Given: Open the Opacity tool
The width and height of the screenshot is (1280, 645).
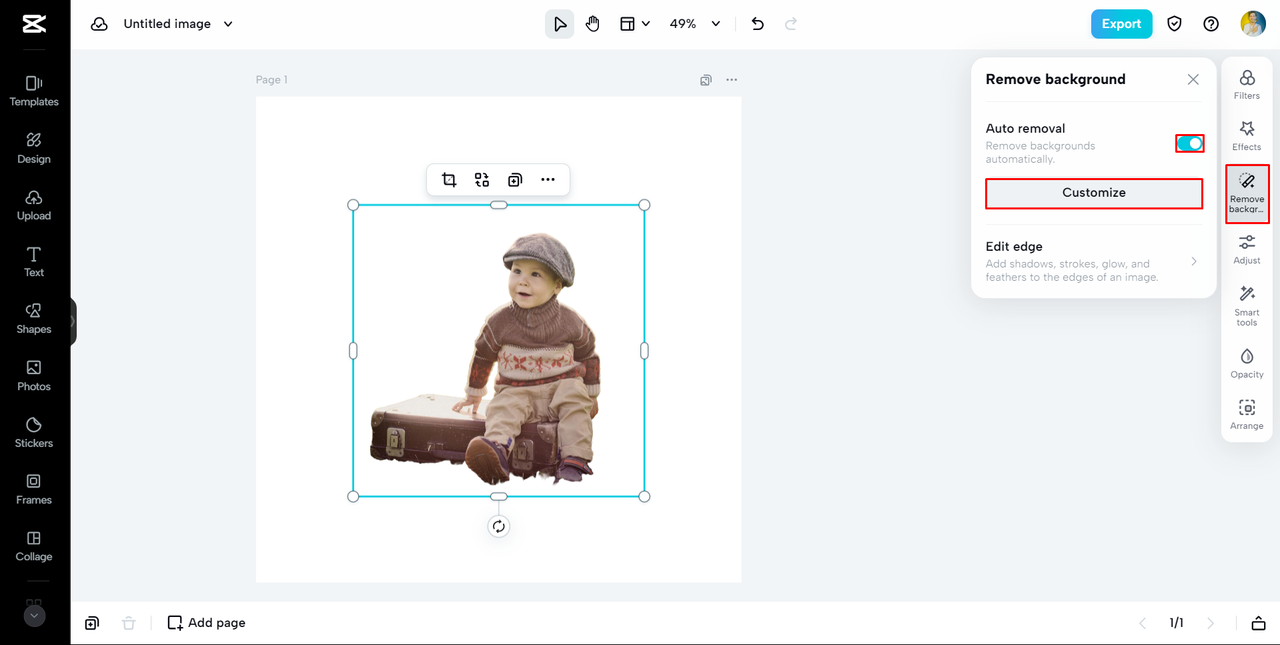Looking at the screenshot, I should [x=1247, y=363].
